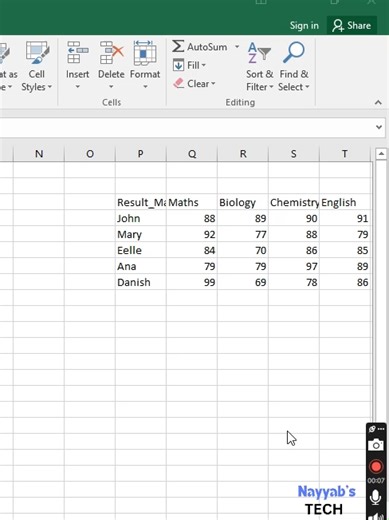
Task: Select Eelle's Biology score 70
Action: point(243,250)
